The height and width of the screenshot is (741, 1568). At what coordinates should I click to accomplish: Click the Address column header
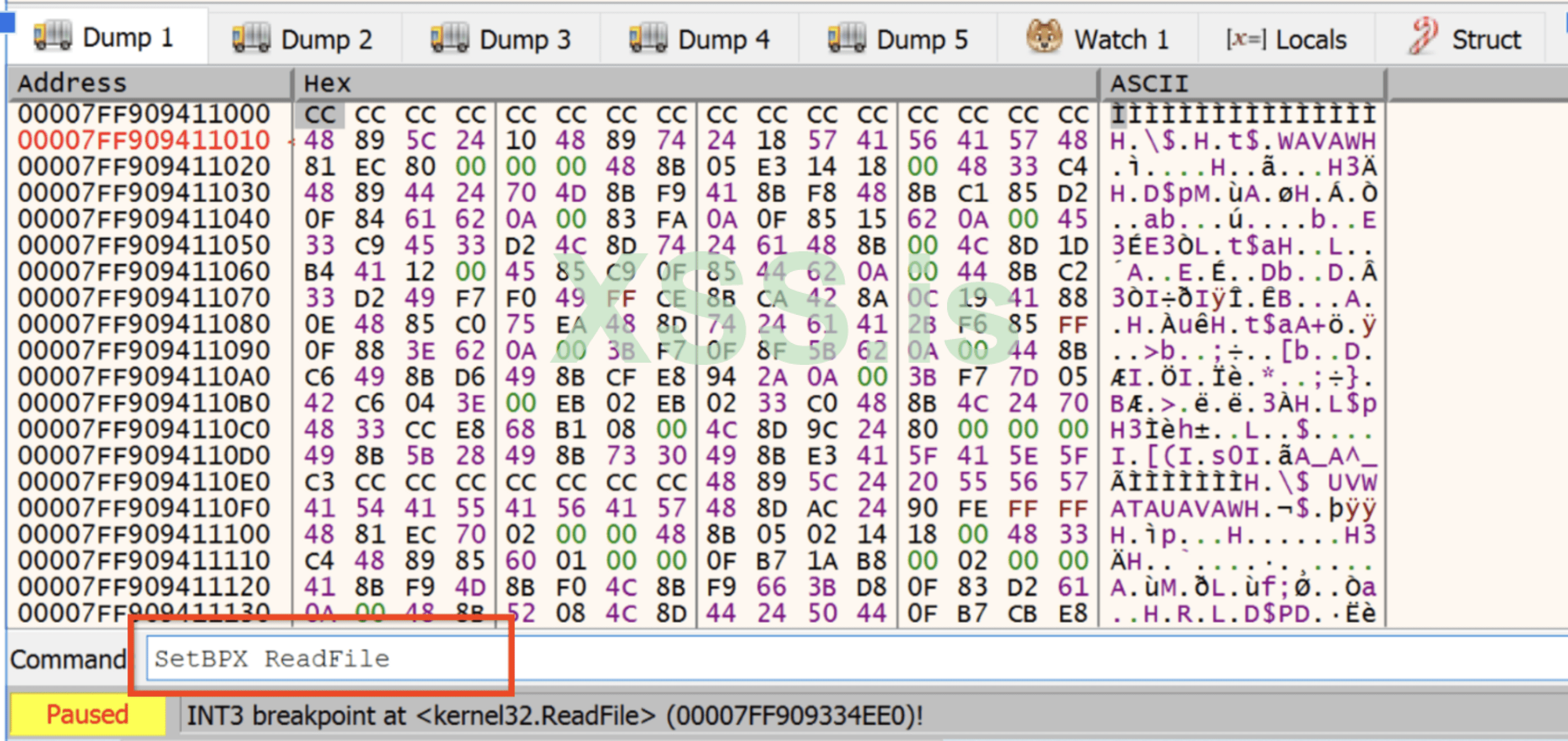pyautogui.click(x=72, y=83)
